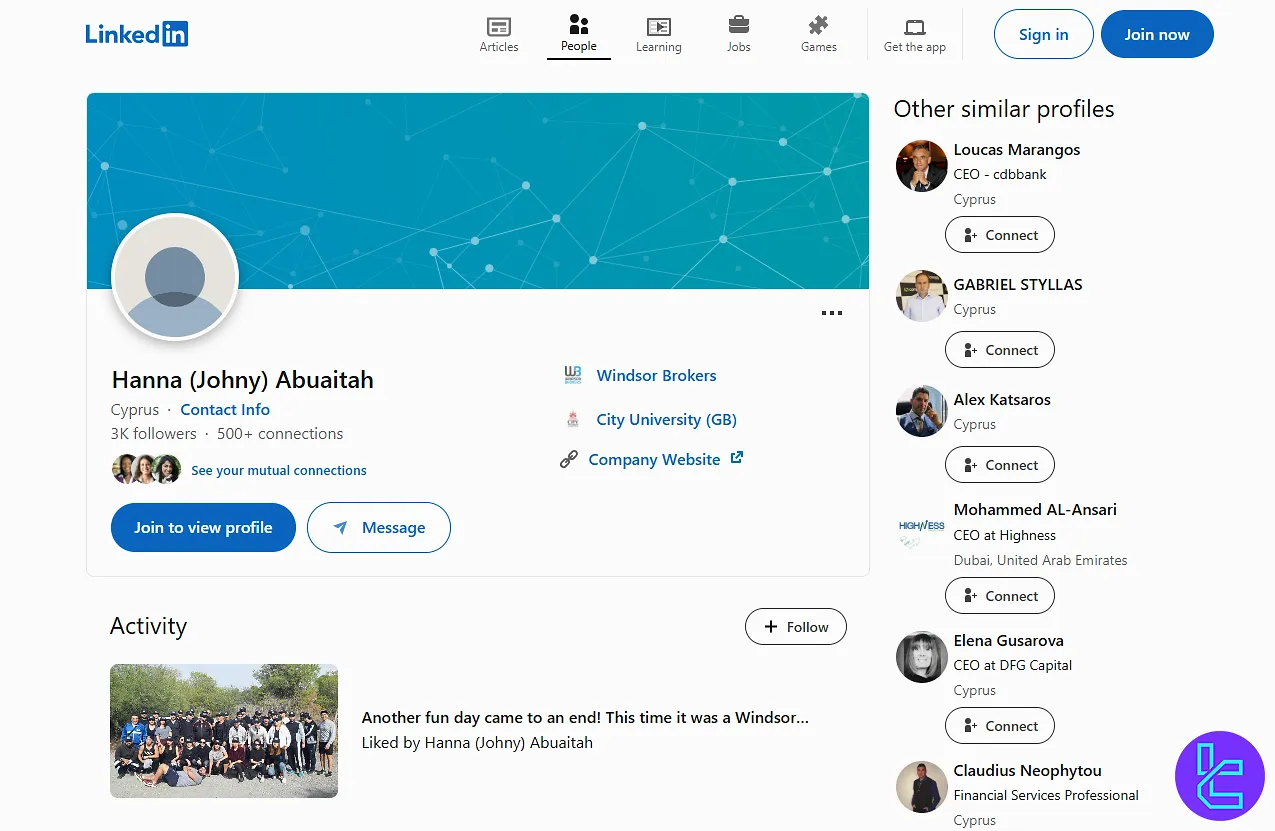Open the three-dots more options menu
Screen dimensions: 1275x831
[831, 313]
